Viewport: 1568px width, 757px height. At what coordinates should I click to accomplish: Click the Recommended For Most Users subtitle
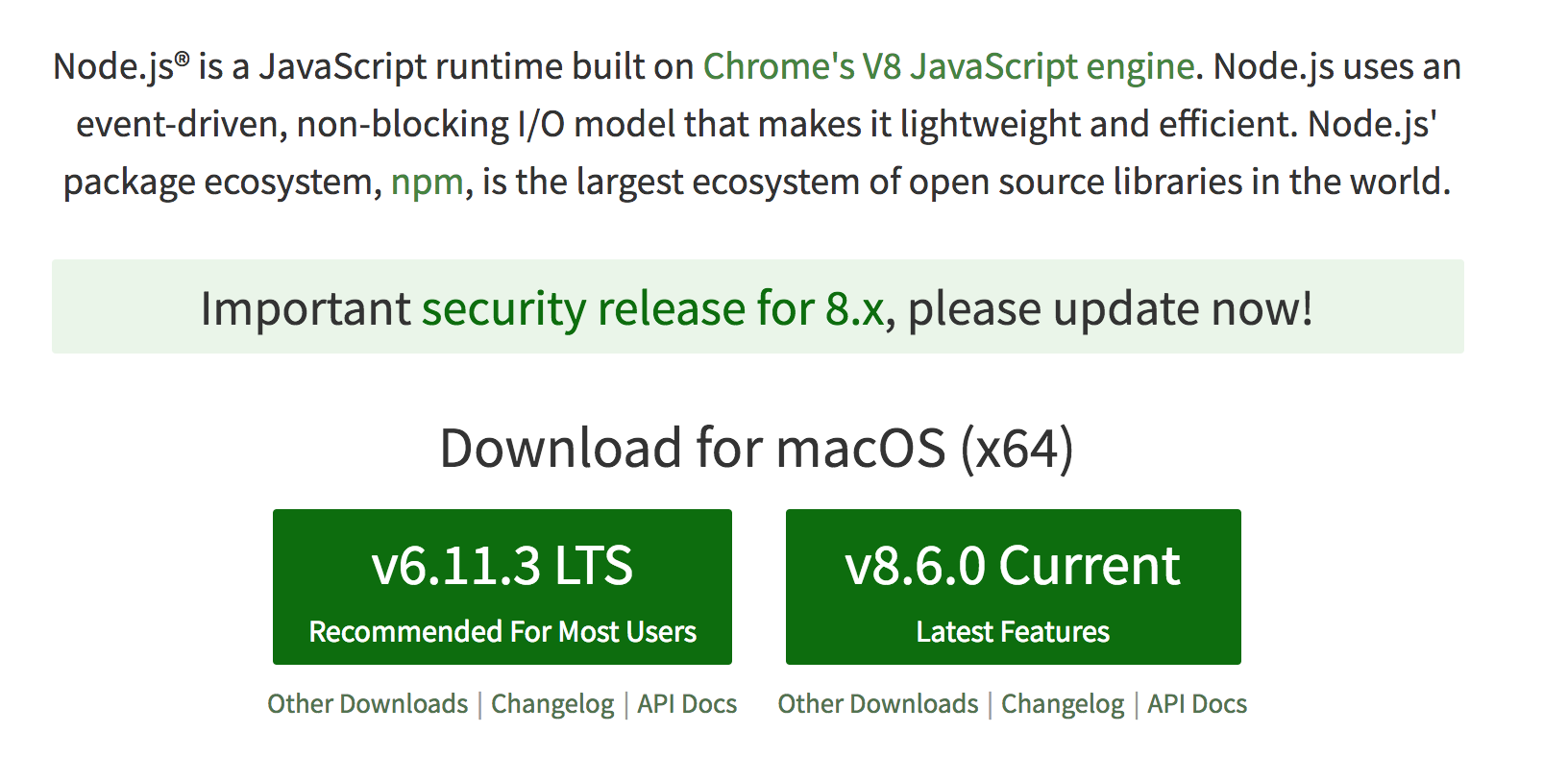(x=502, y=632)
